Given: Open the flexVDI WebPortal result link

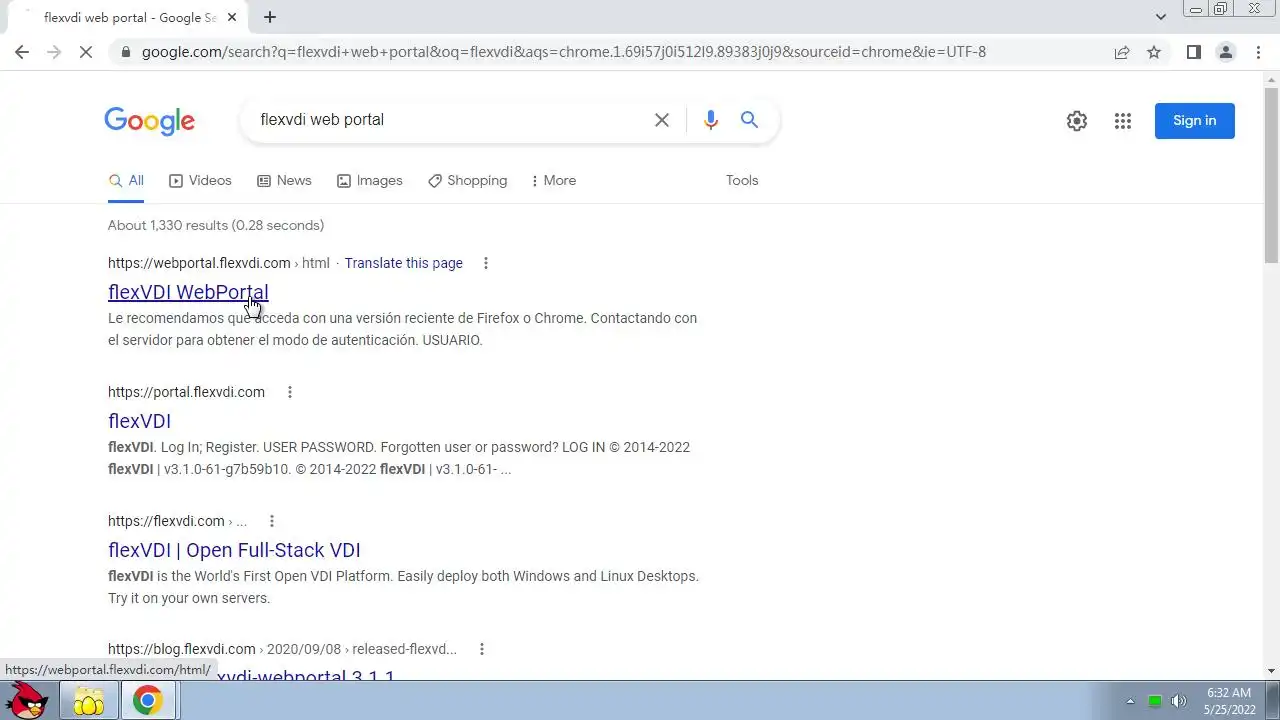Looking at the screenshot, I should pyautogui.click(x=188, y=292).
